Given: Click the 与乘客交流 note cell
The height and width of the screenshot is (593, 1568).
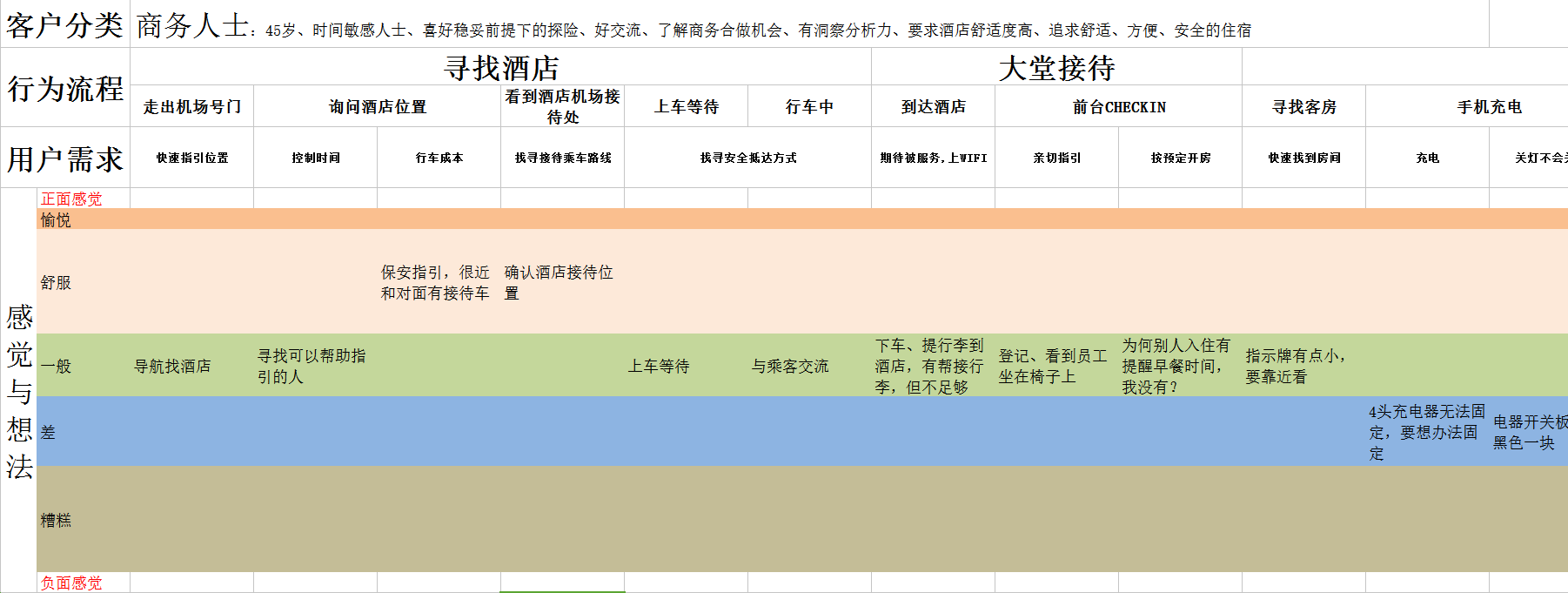Looking at the screenshot, I should (790, 367).
